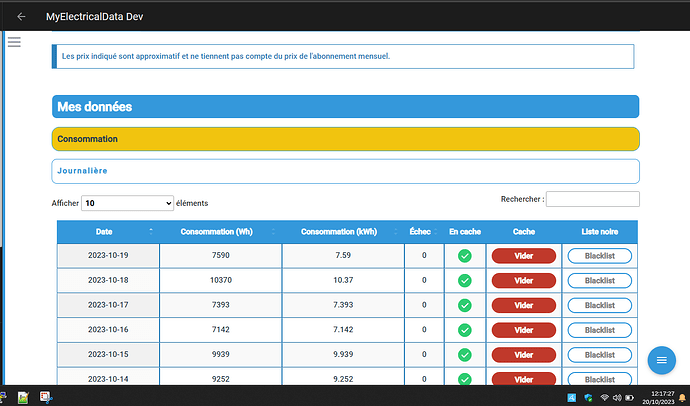Open the blue tray application icon
This screenshot has height=406, width=690.
[x=572, y=398]
